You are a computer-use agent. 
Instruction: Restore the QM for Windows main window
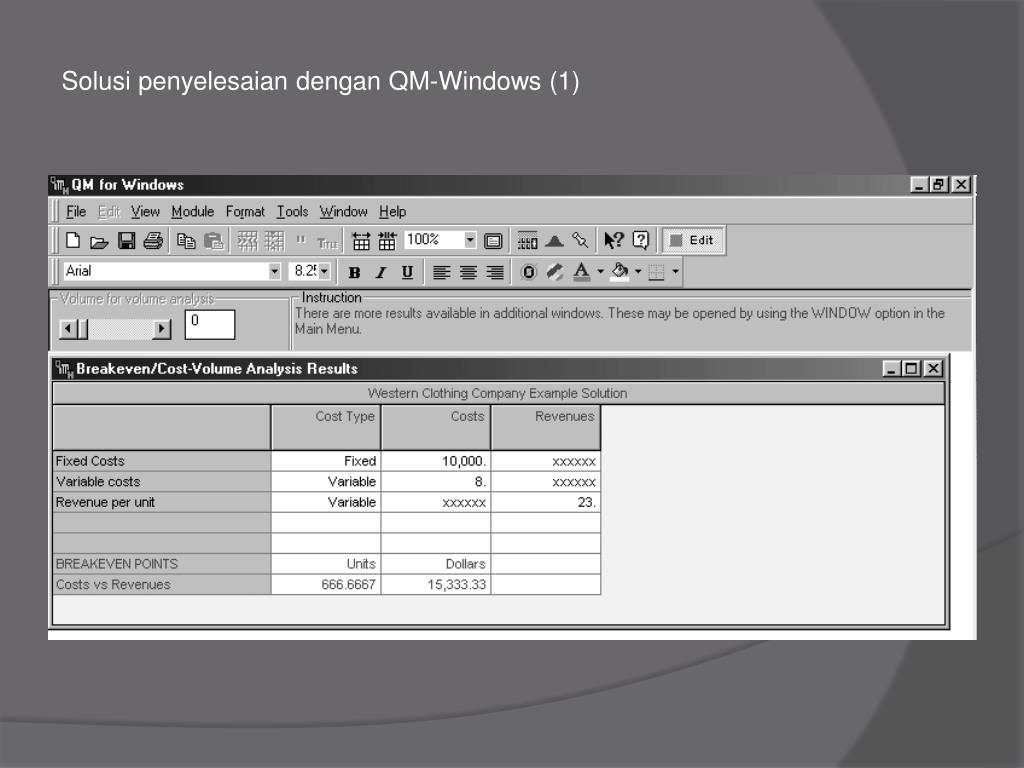click(x=938, y=185)
